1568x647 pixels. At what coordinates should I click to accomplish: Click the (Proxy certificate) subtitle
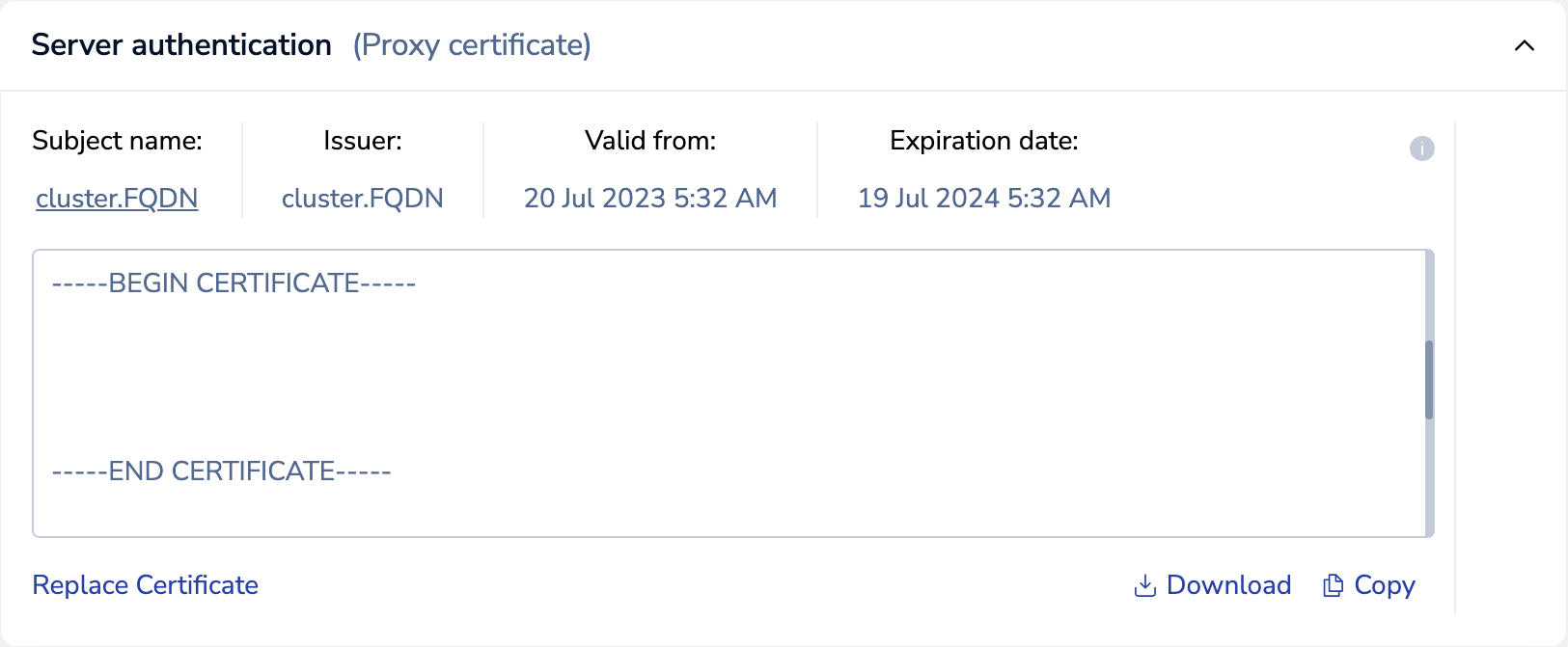pyautogui.click(x=472, y=45)
